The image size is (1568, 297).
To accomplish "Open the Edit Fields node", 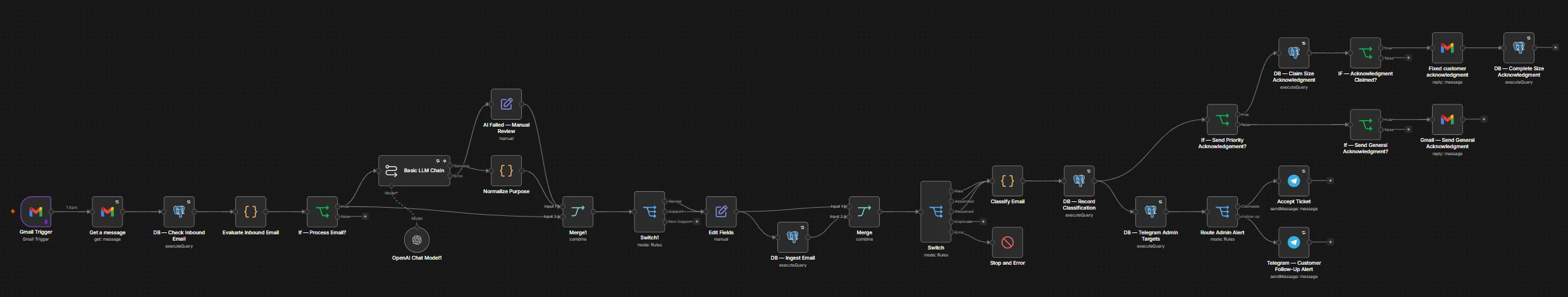I will click(721, 212).
